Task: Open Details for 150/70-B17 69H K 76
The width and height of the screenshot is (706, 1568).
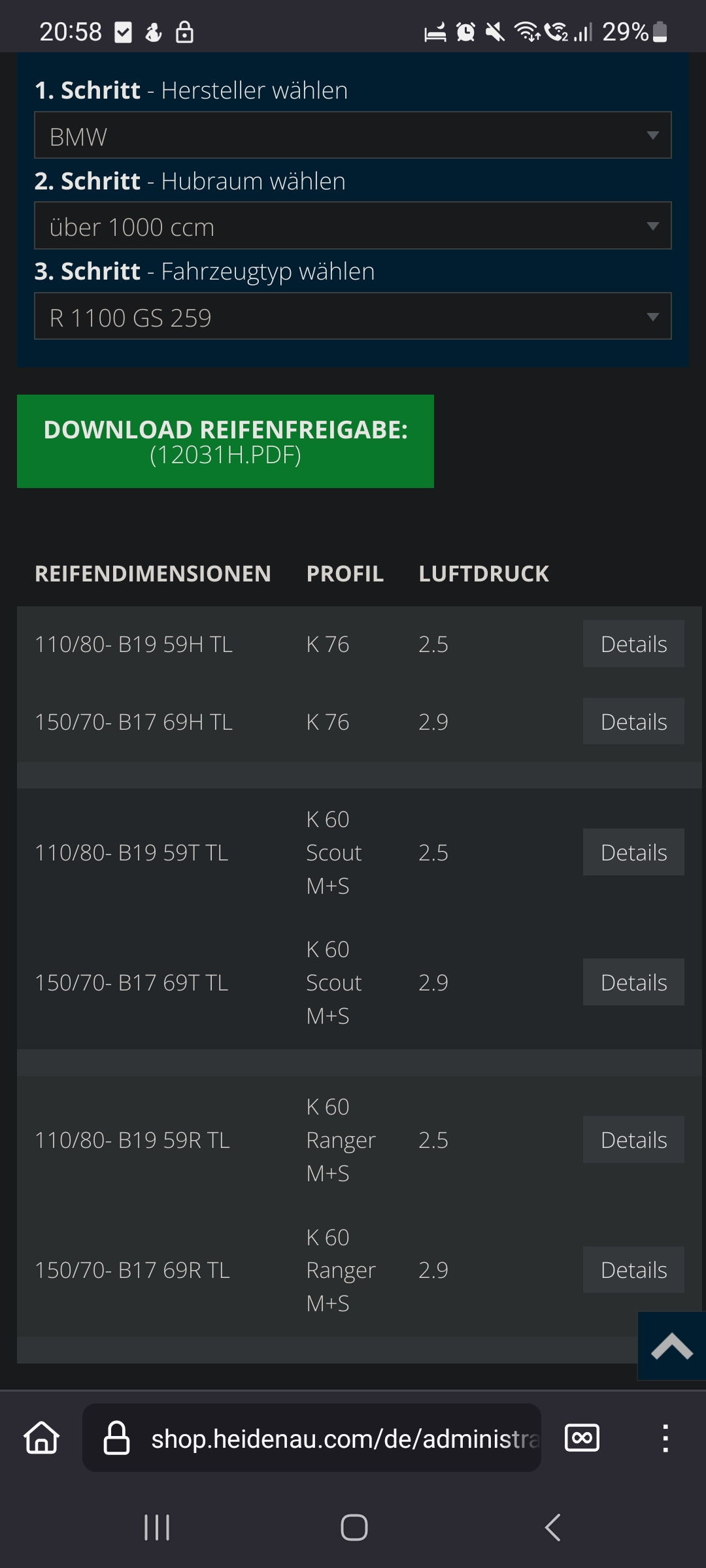Action: (633, 721)
